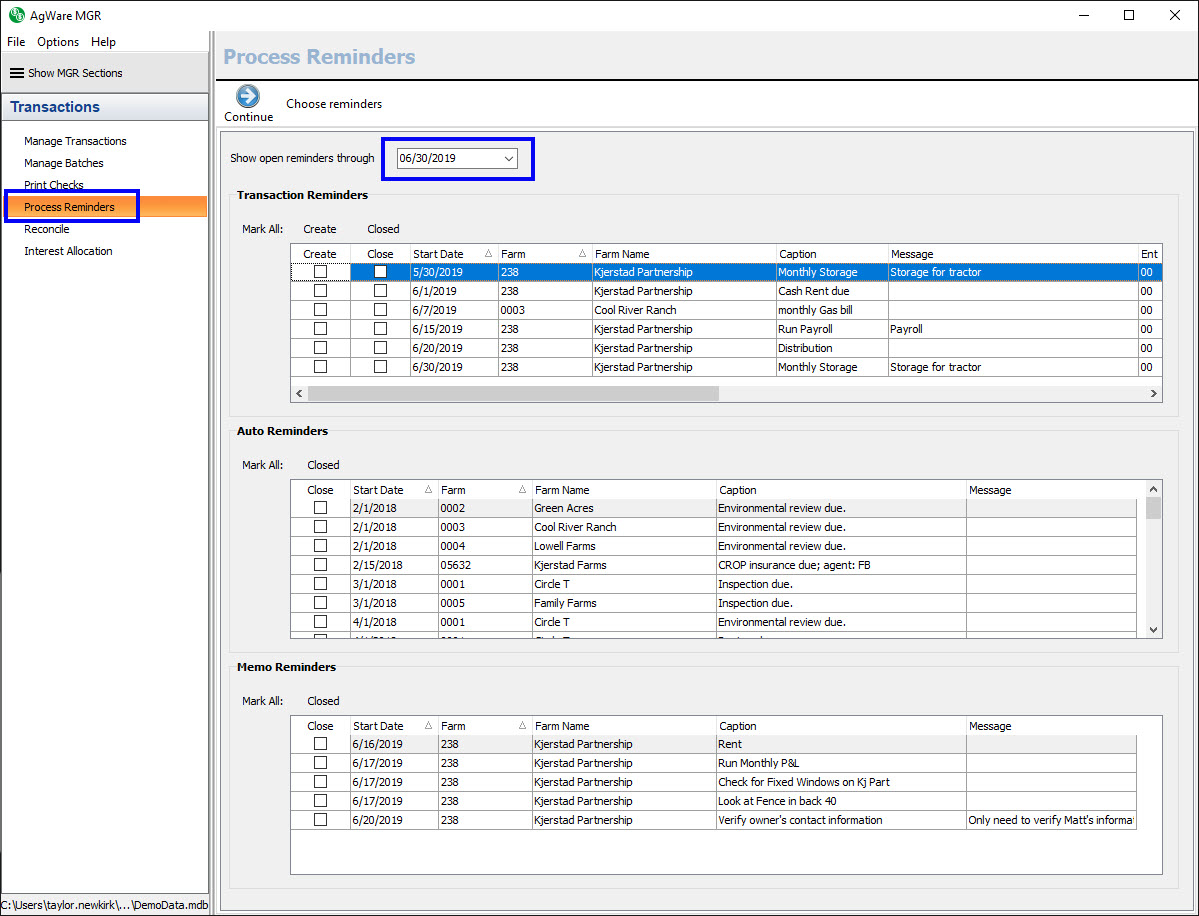Click the AgWare MGR app icon in title bar
Screen dimensions: 1199x916
click(x=16, y=15)
